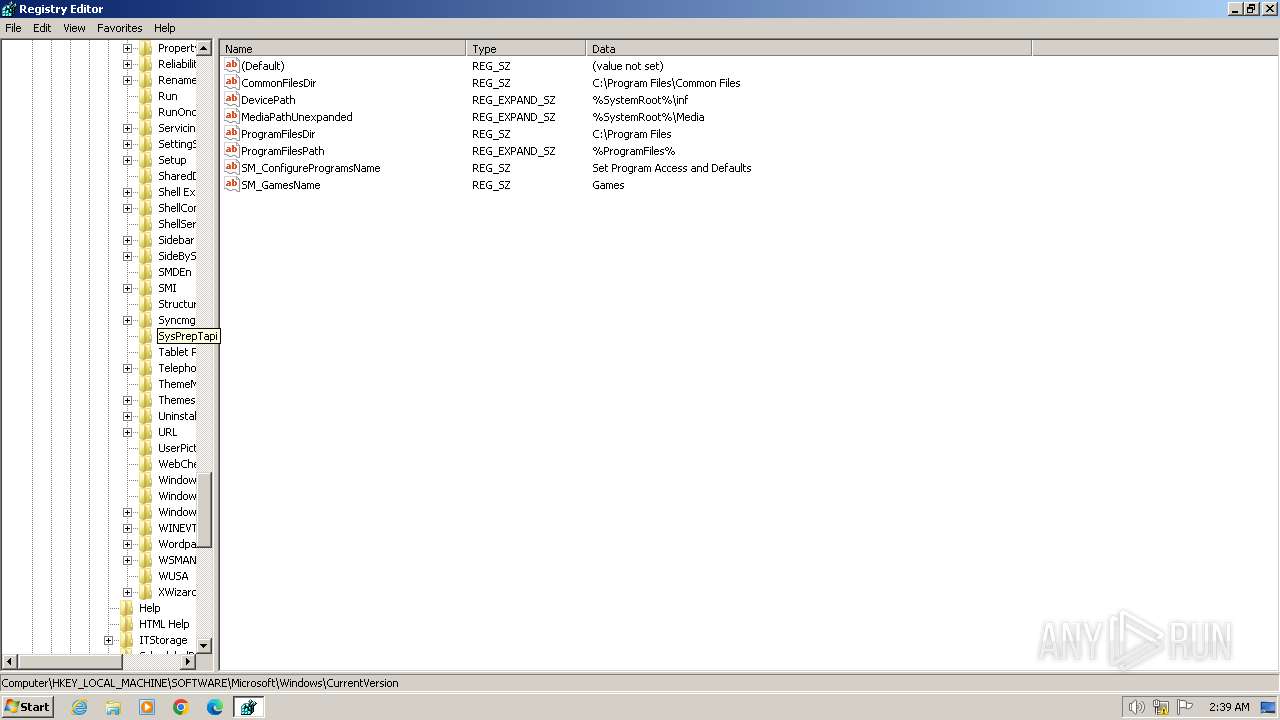
Task: Select the Tablet P tree key
Action: tap(177, 352)
